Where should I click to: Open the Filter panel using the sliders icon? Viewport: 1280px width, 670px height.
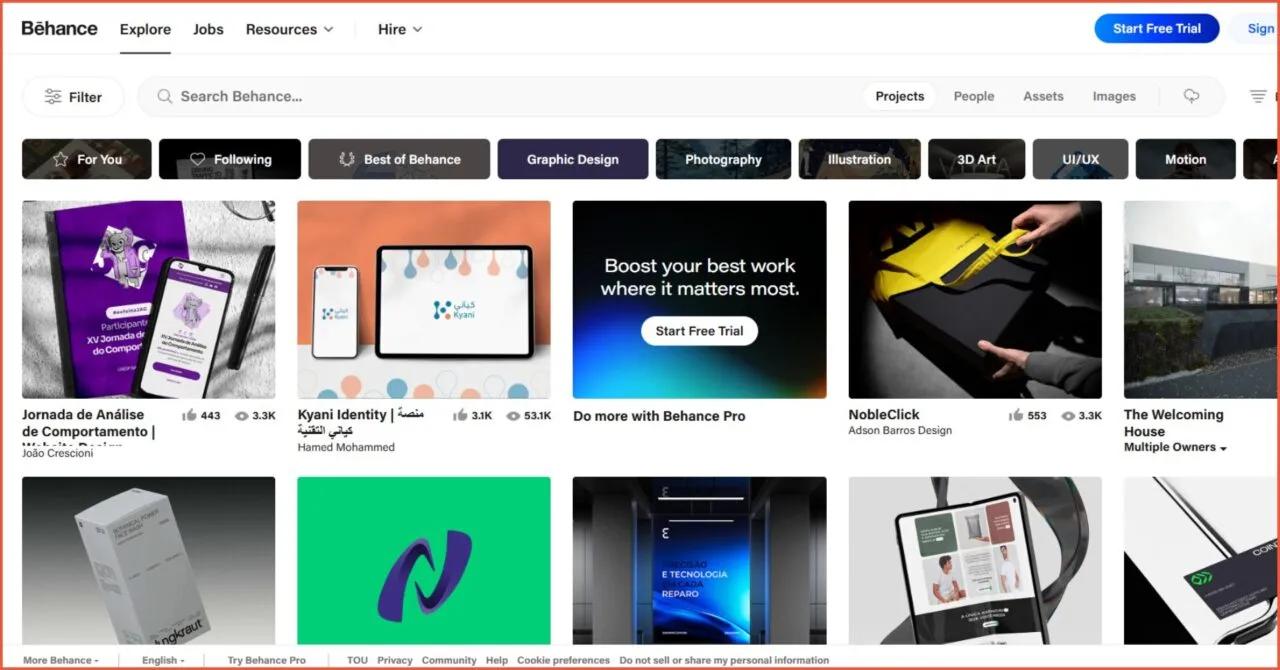[53, 96]
